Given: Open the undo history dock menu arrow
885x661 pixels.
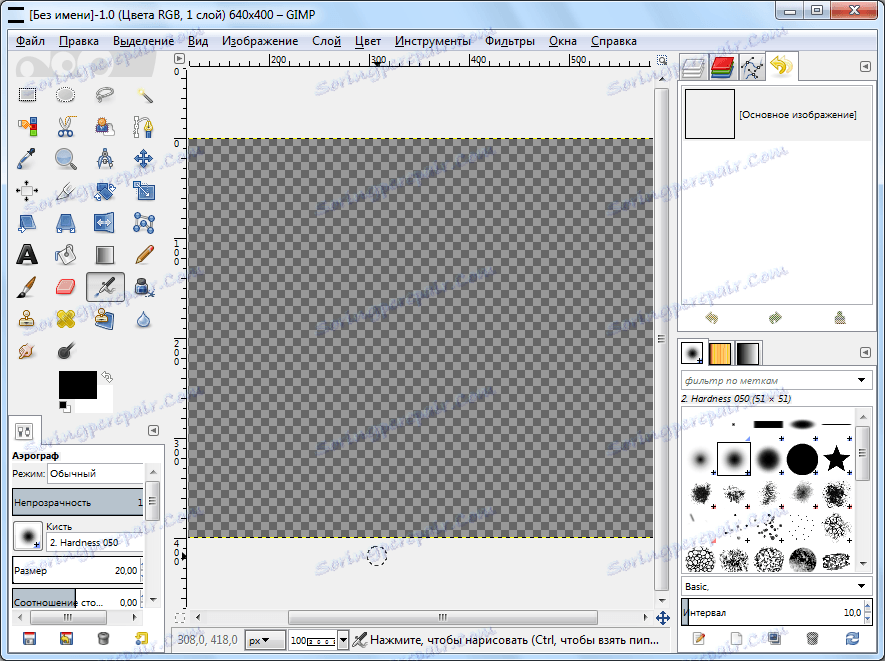Looking at the screenshot, I should (x=865, y=67).
